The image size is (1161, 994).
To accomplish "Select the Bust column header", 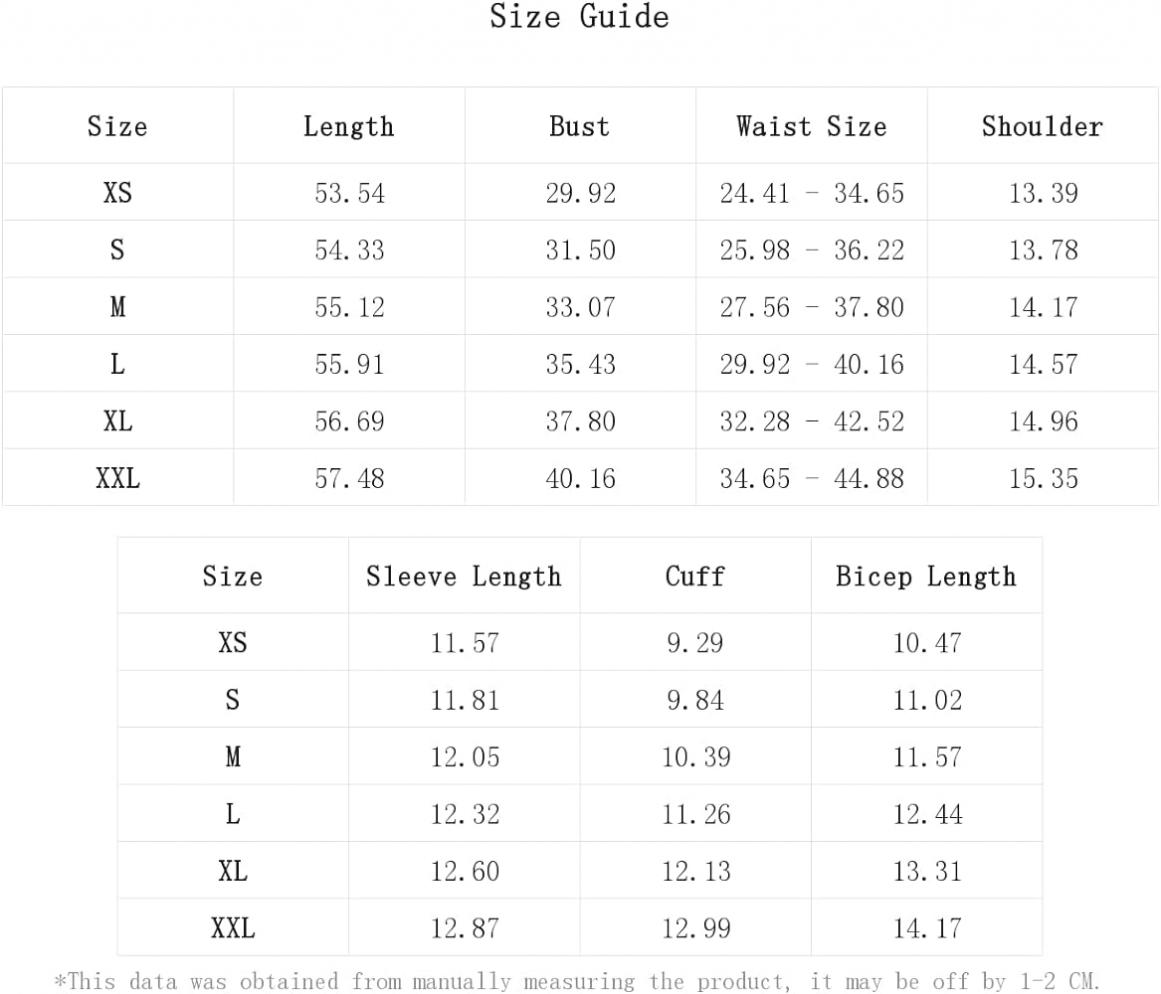I will [x=580, y=127].
